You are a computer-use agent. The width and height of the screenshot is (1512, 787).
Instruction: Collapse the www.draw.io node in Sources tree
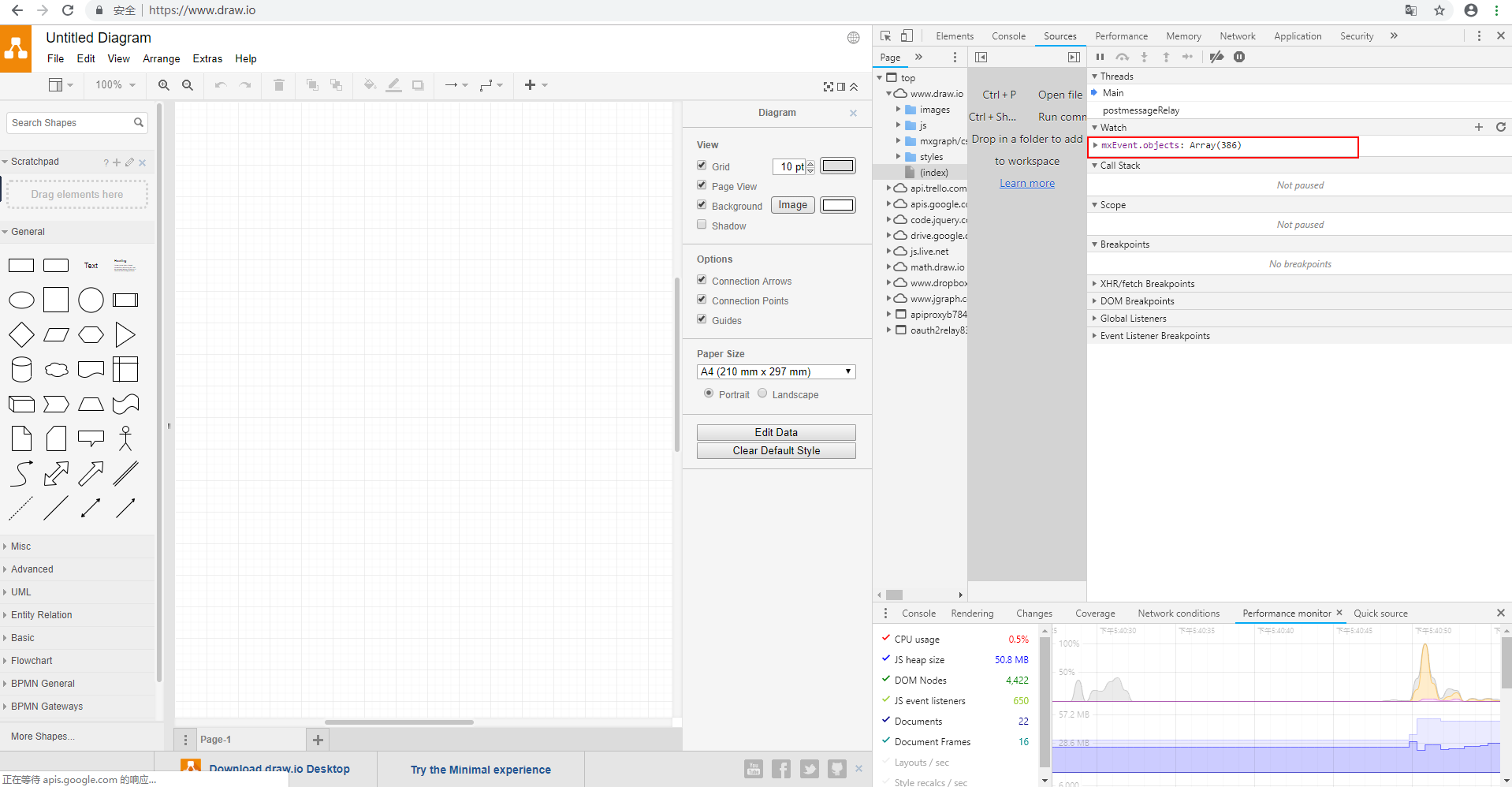(889, 93)
